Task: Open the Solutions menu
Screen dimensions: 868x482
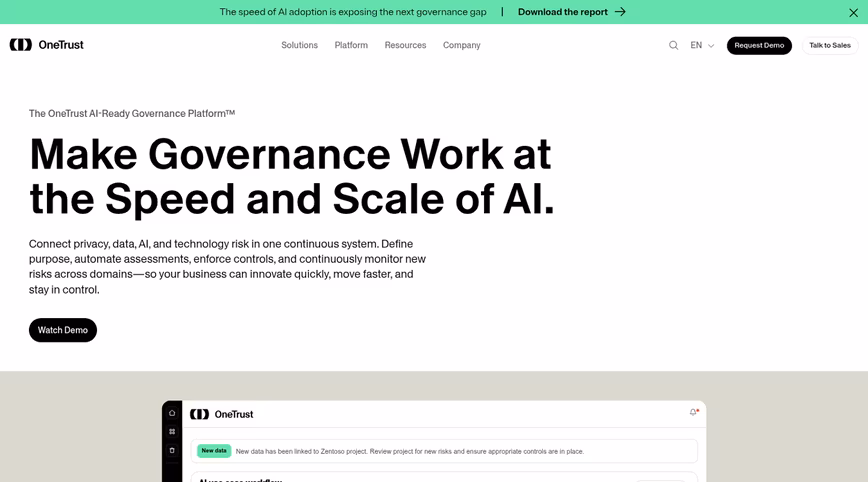Action: coord(299,45)
